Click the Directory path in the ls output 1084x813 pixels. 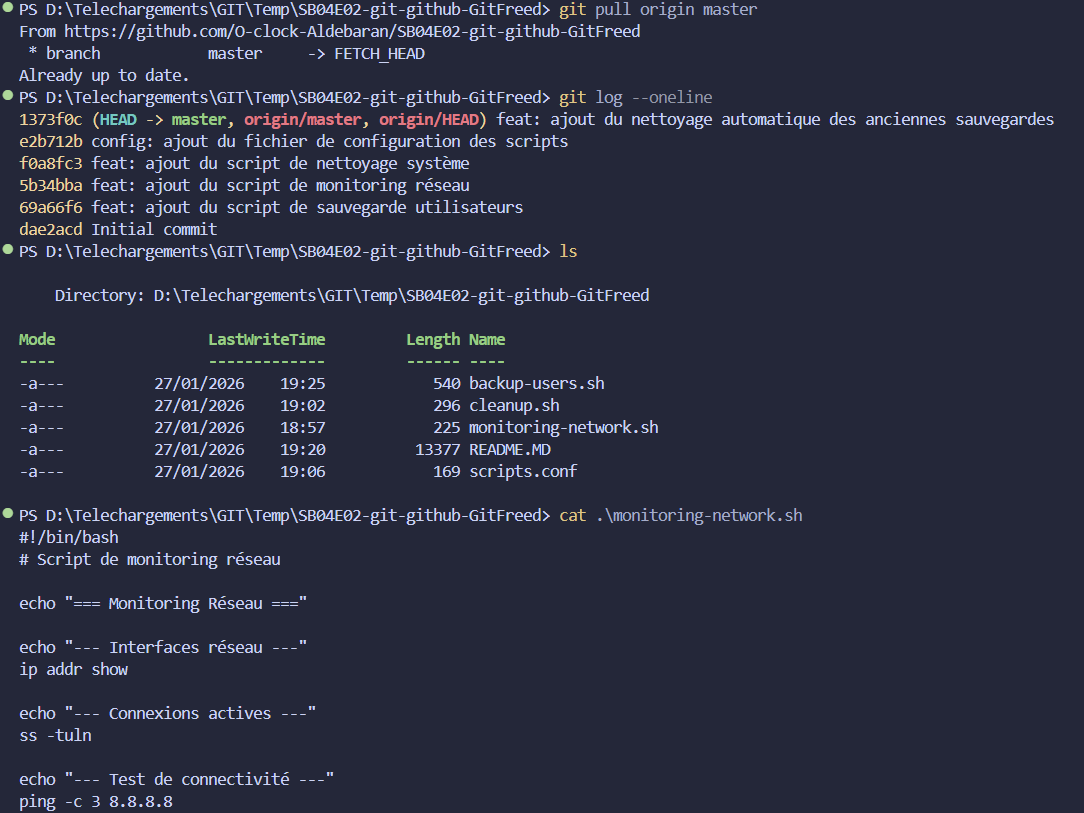click(x=400, y=295)
